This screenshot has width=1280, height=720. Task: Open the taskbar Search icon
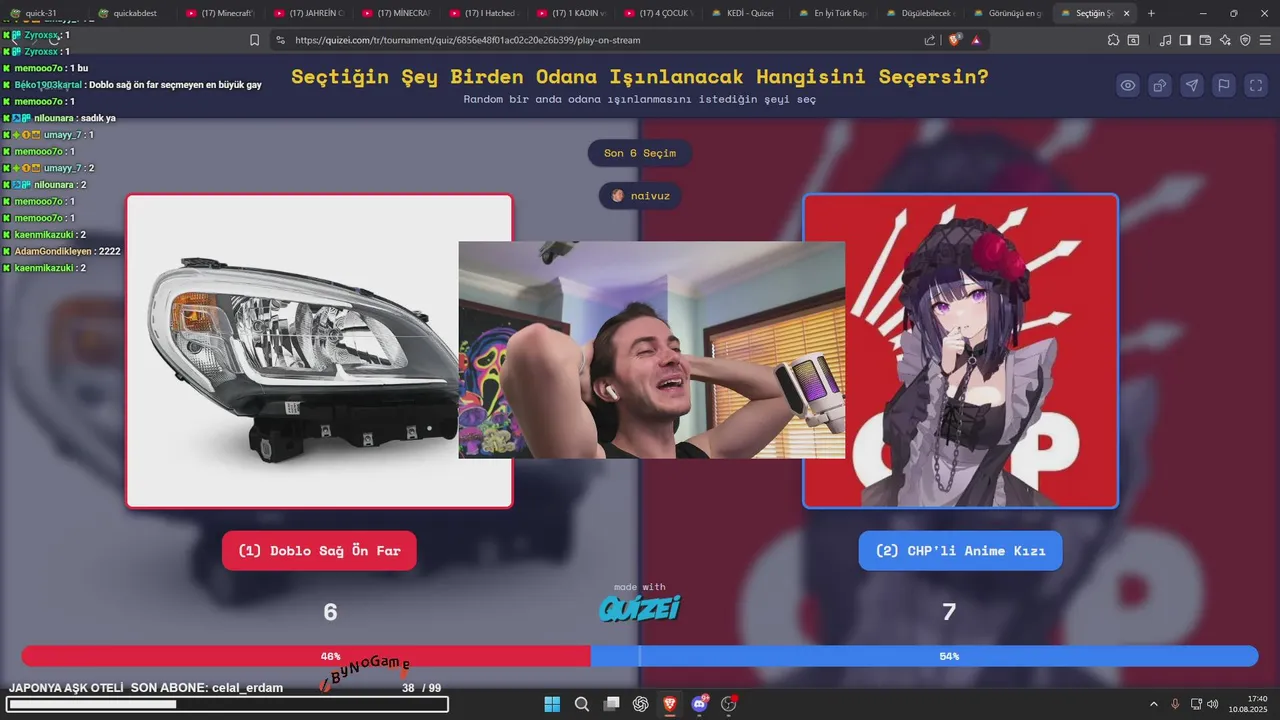[582, 704]
